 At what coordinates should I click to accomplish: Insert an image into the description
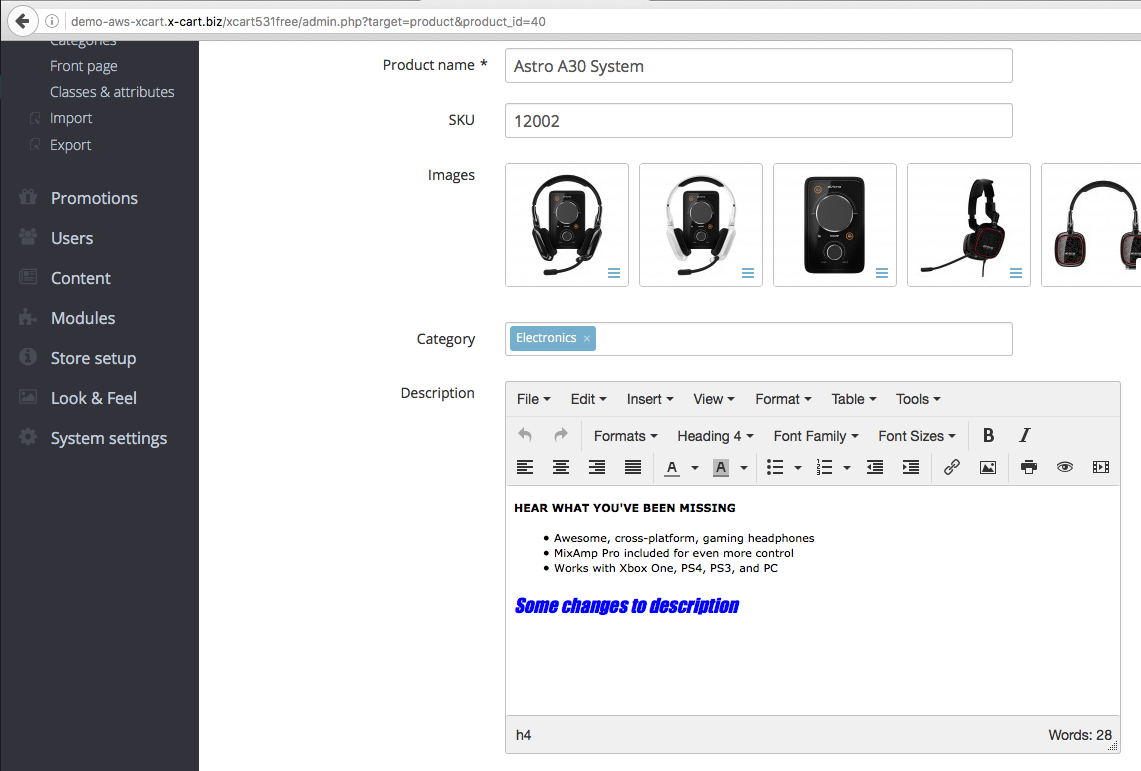coord(987,468)
